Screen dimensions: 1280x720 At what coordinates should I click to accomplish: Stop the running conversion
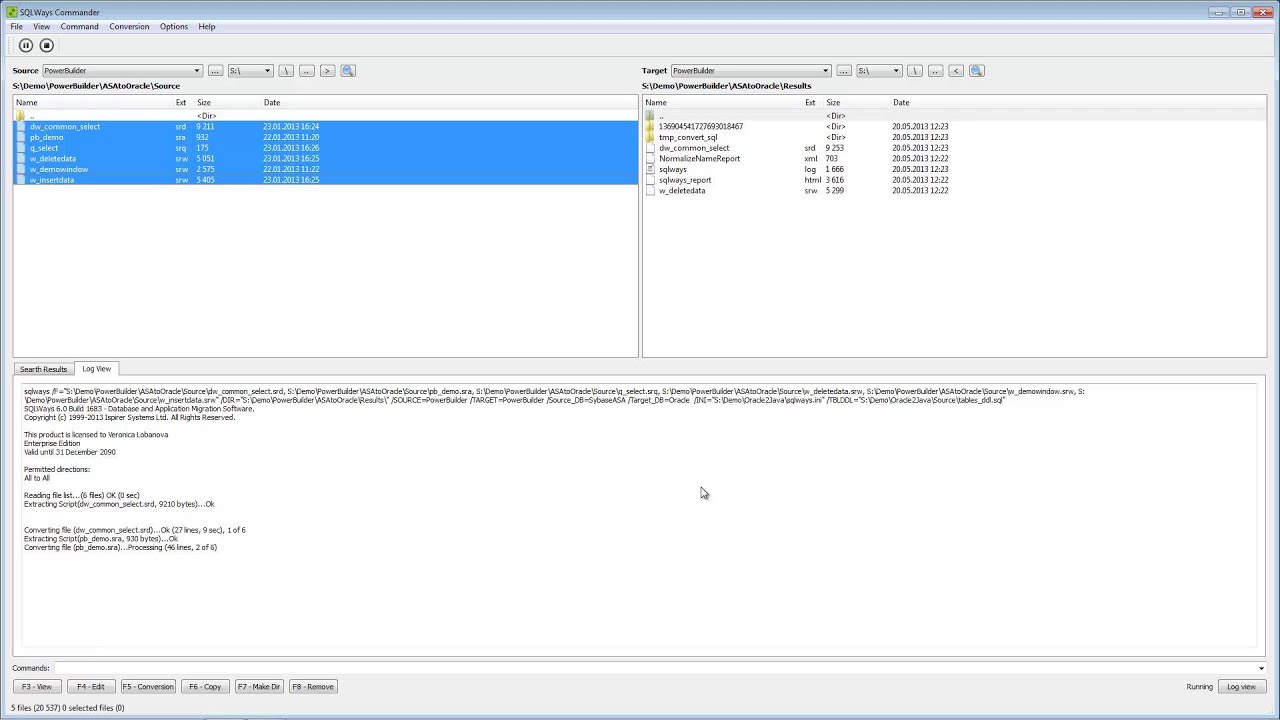click(46, 45)
